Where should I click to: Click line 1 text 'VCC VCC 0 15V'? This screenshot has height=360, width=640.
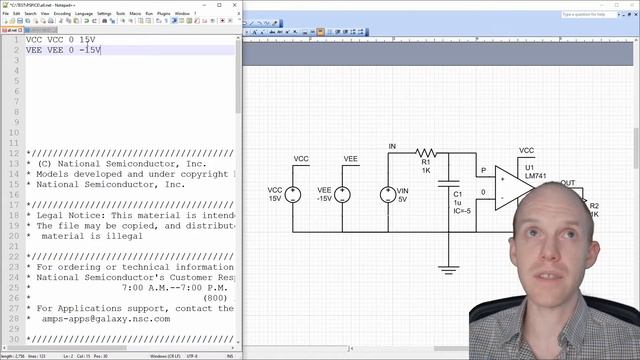60,40
